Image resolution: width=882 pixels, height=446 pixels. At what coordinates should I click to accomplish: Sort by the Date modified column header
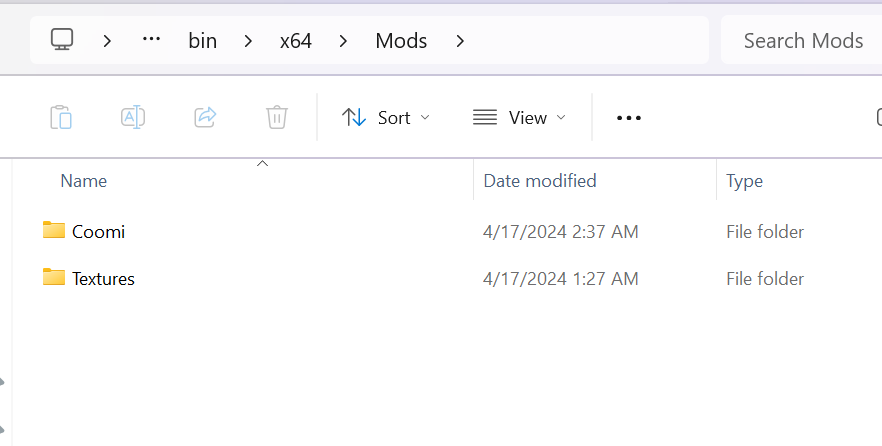pyautogui.click(x=540, y=181)
